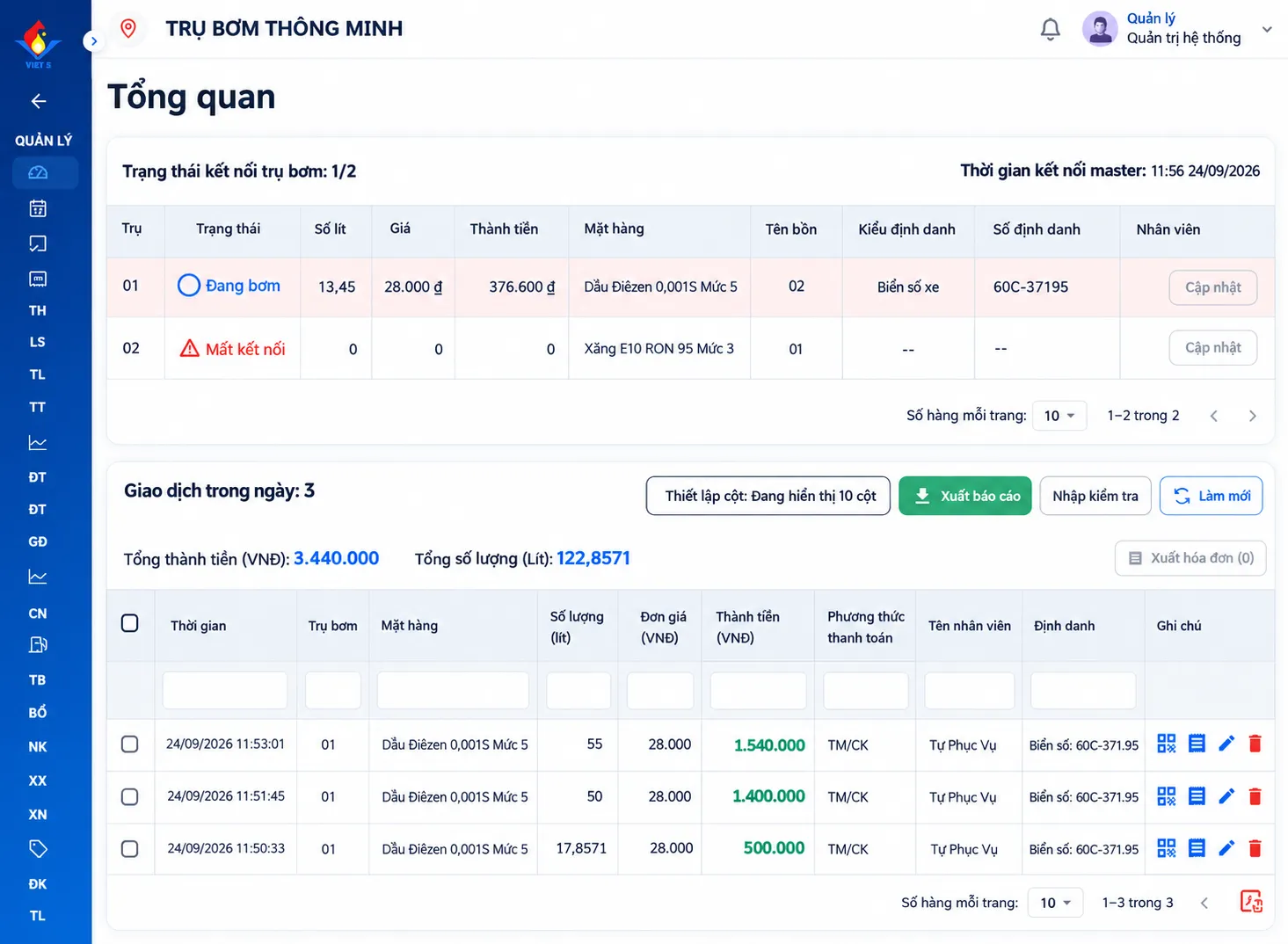Screen dimensions: 1288x944
Task: Select the 24/09/2026 11:53:01 transaction checkbox
Action: [x=130, y=744]
